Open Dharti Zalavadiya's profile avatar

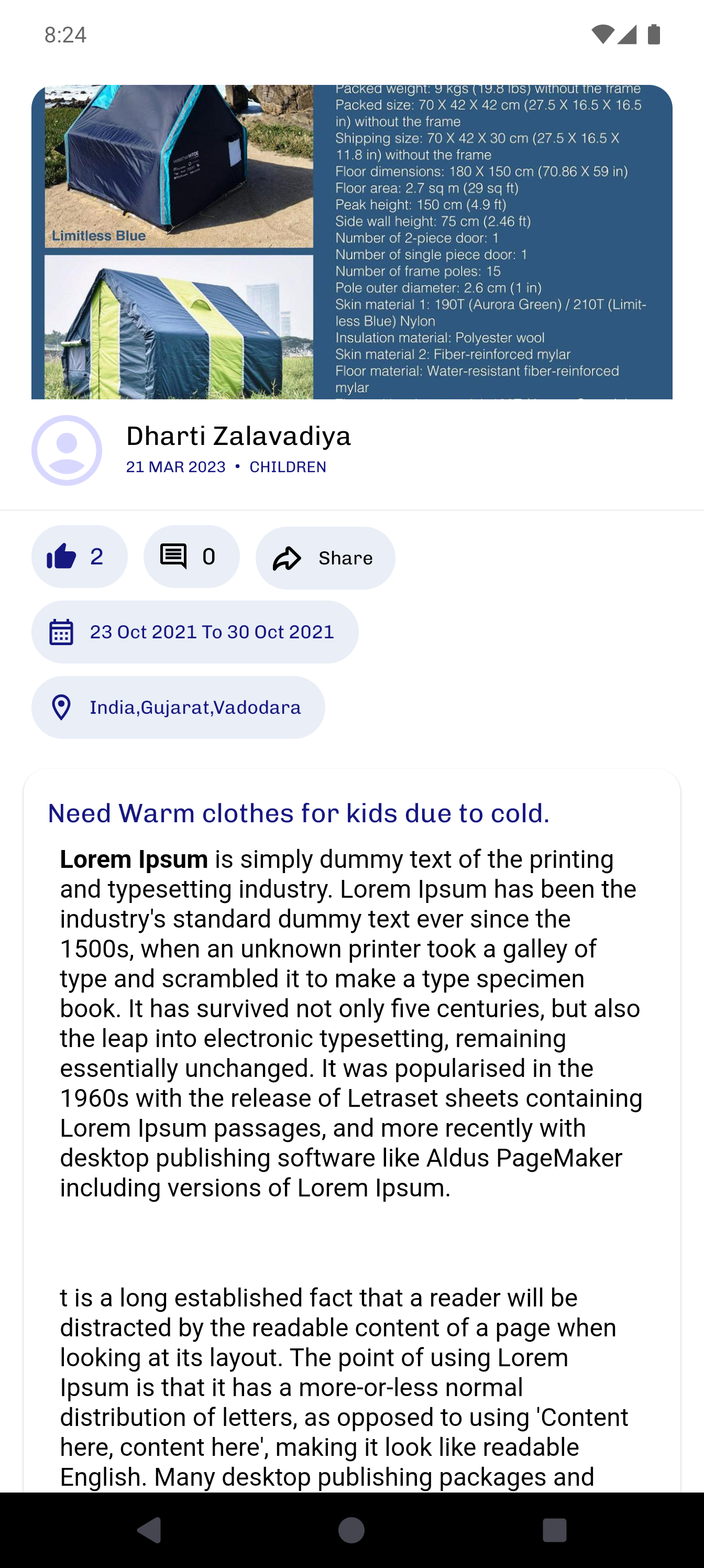pyautogui.click(x=67, y=451)
